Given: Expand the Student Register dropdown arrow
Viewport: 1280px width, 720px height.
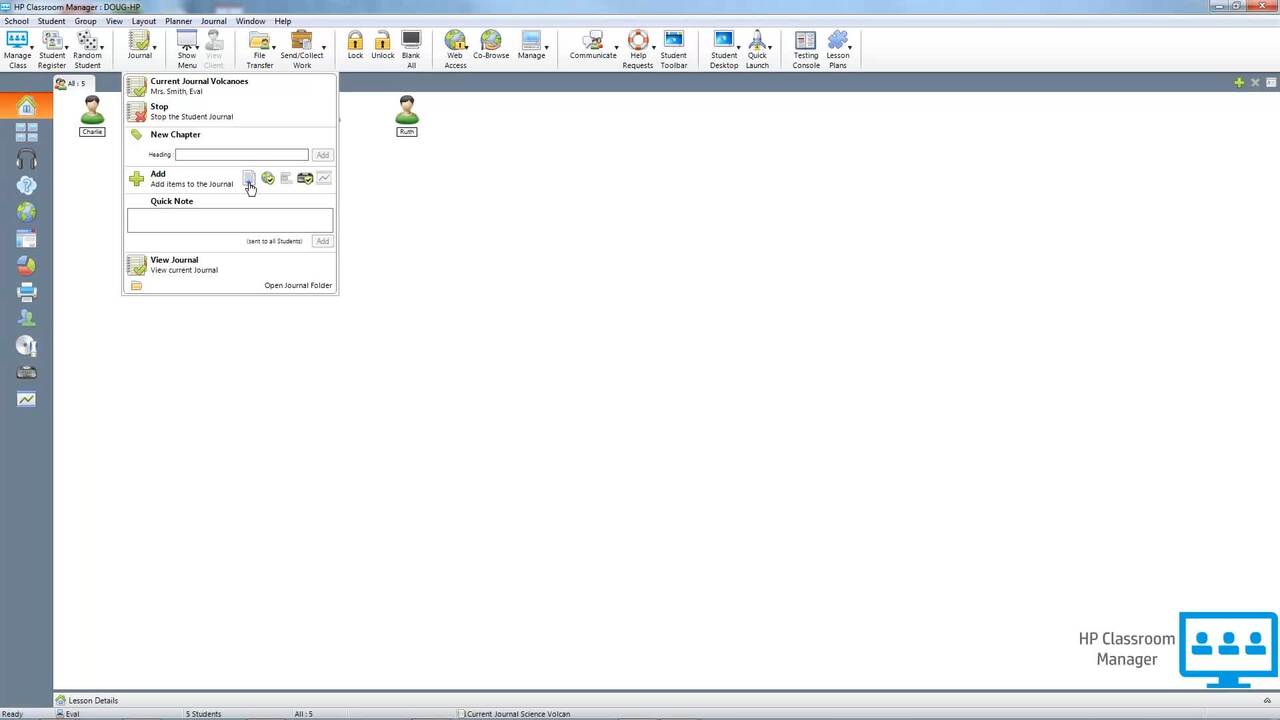Looking at the screenshot, I should [66, 47].
